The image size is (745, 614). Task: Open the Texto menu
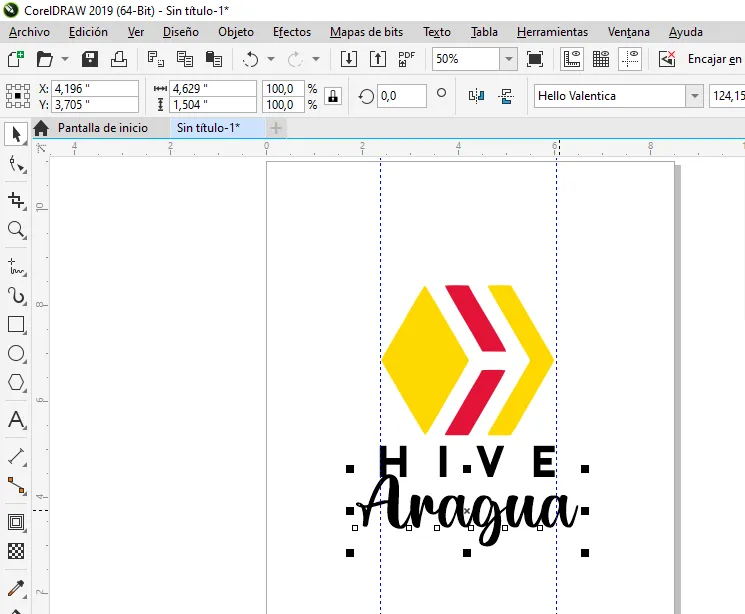point(437,32)
